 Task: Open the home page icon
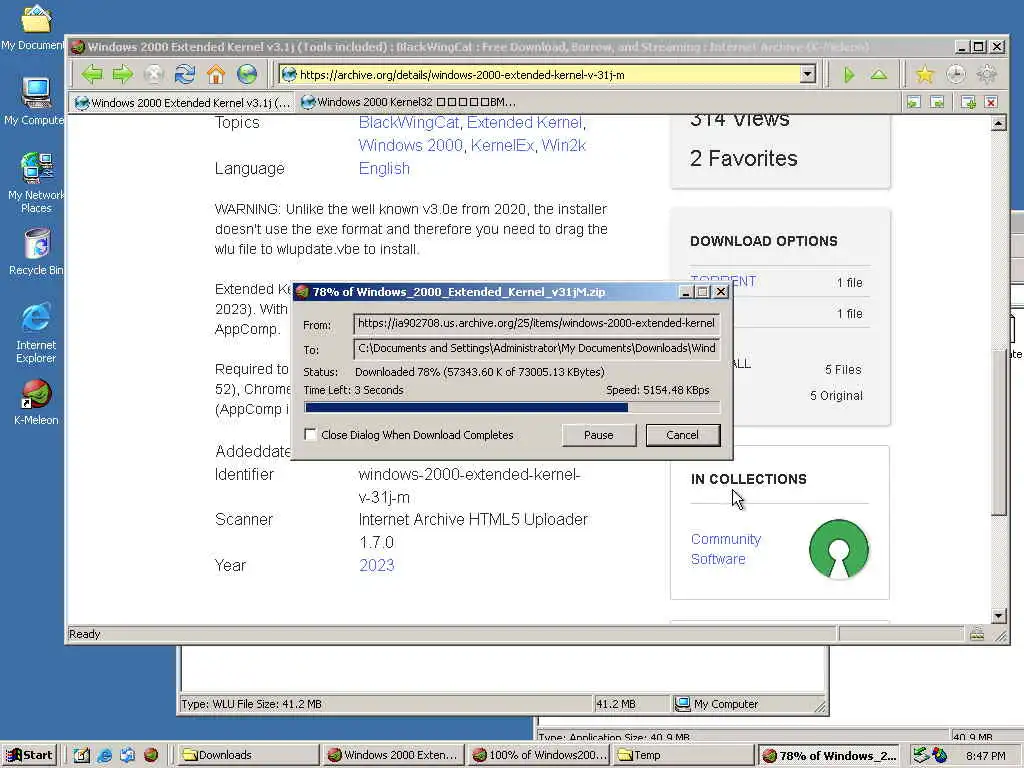[216, 74]
